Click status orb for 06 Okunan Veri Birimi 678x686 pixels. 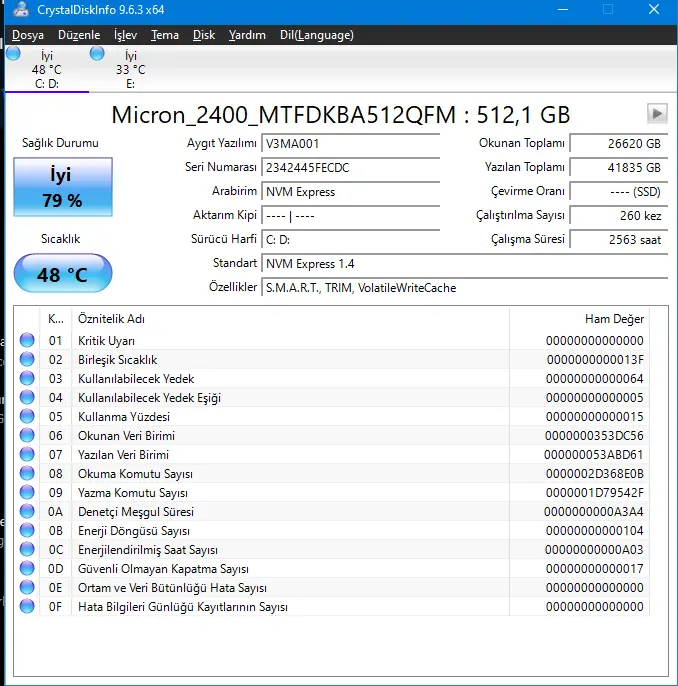27,435
